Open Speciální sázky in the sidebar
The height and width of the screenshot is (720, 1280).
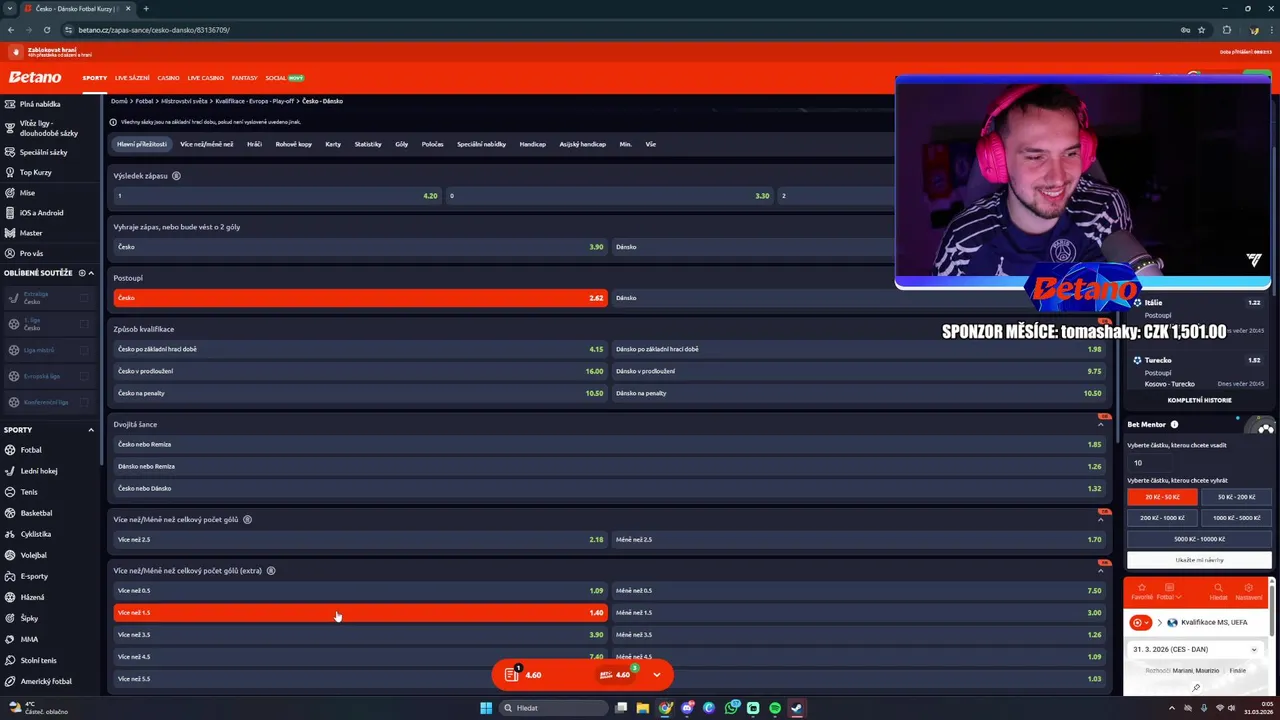coord(43,152)
